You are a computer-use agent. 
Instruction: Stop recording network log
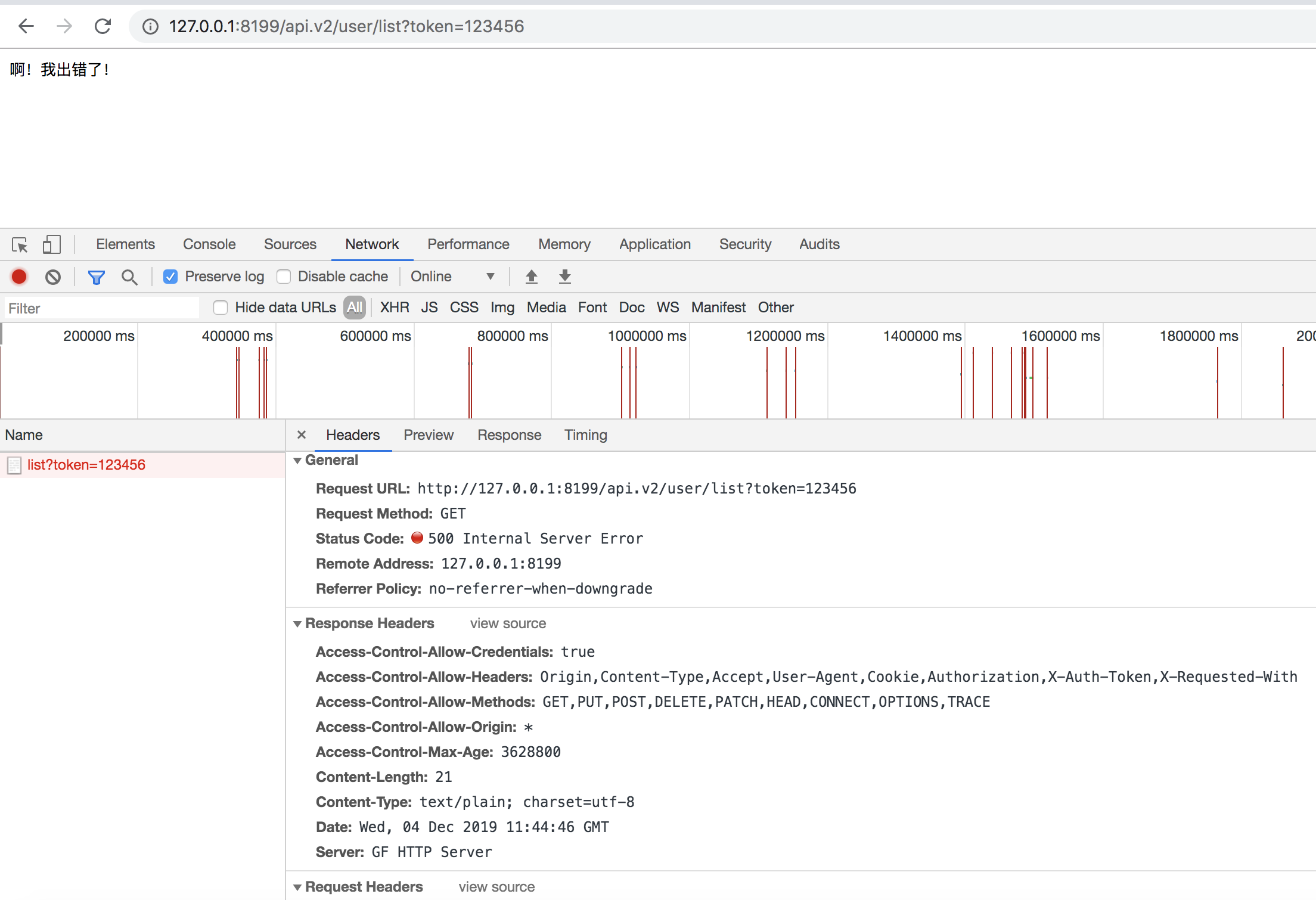pyautogui.click(x=19, y=277)
